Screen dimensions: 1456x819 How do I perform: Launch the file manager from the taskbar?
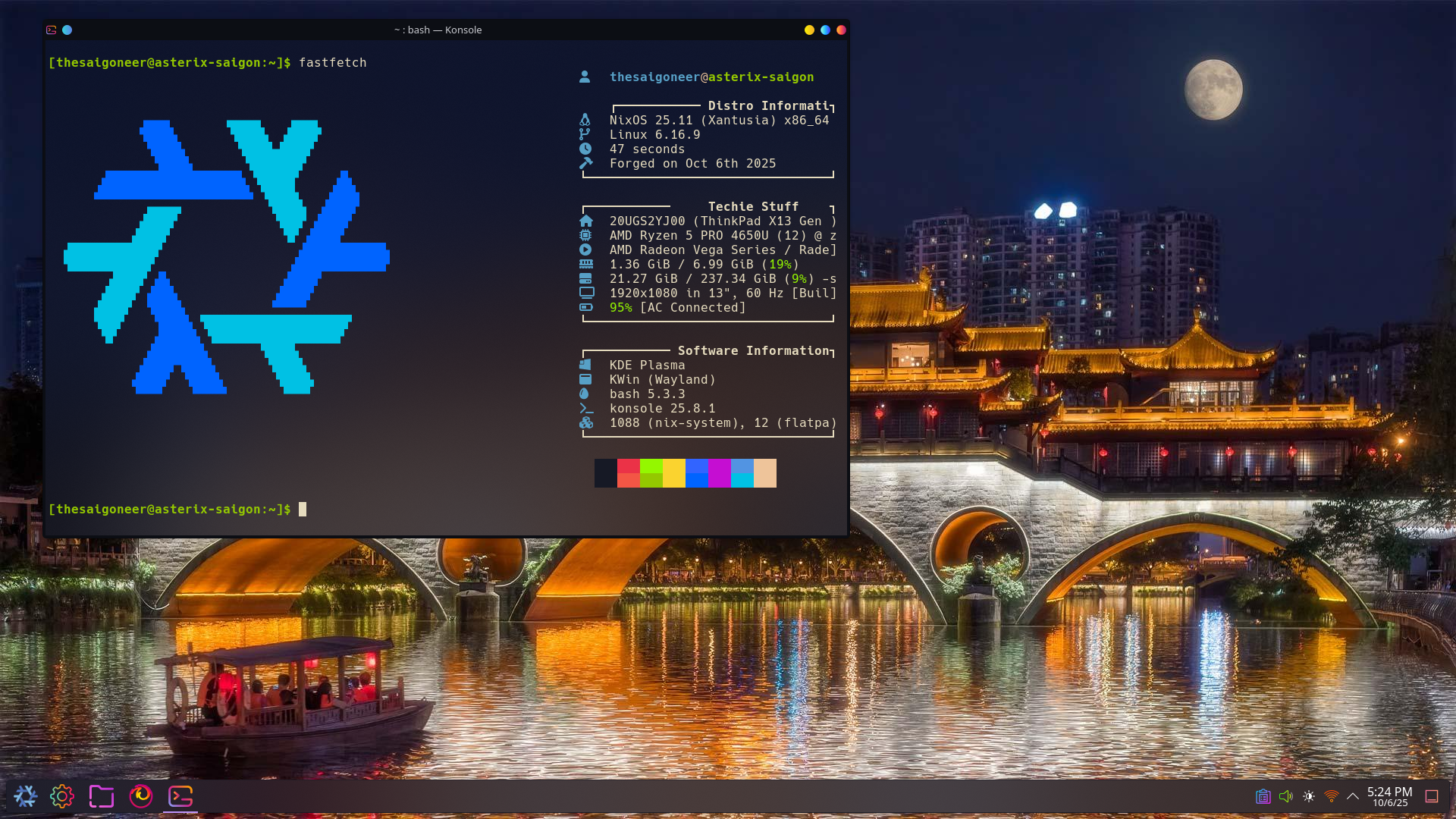pos(101,795)
